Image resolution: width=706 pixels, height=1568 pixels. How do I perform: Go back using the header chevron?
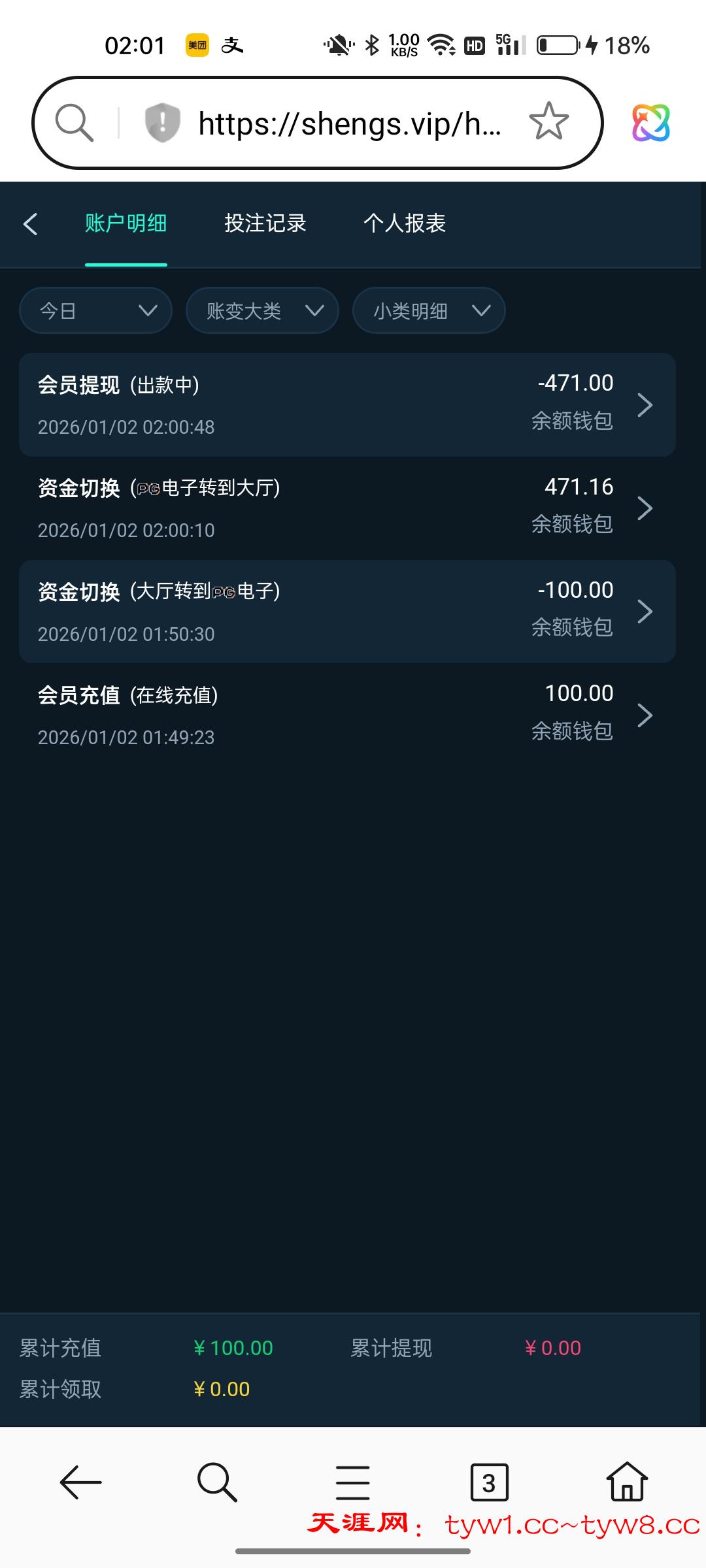(30, 223)
